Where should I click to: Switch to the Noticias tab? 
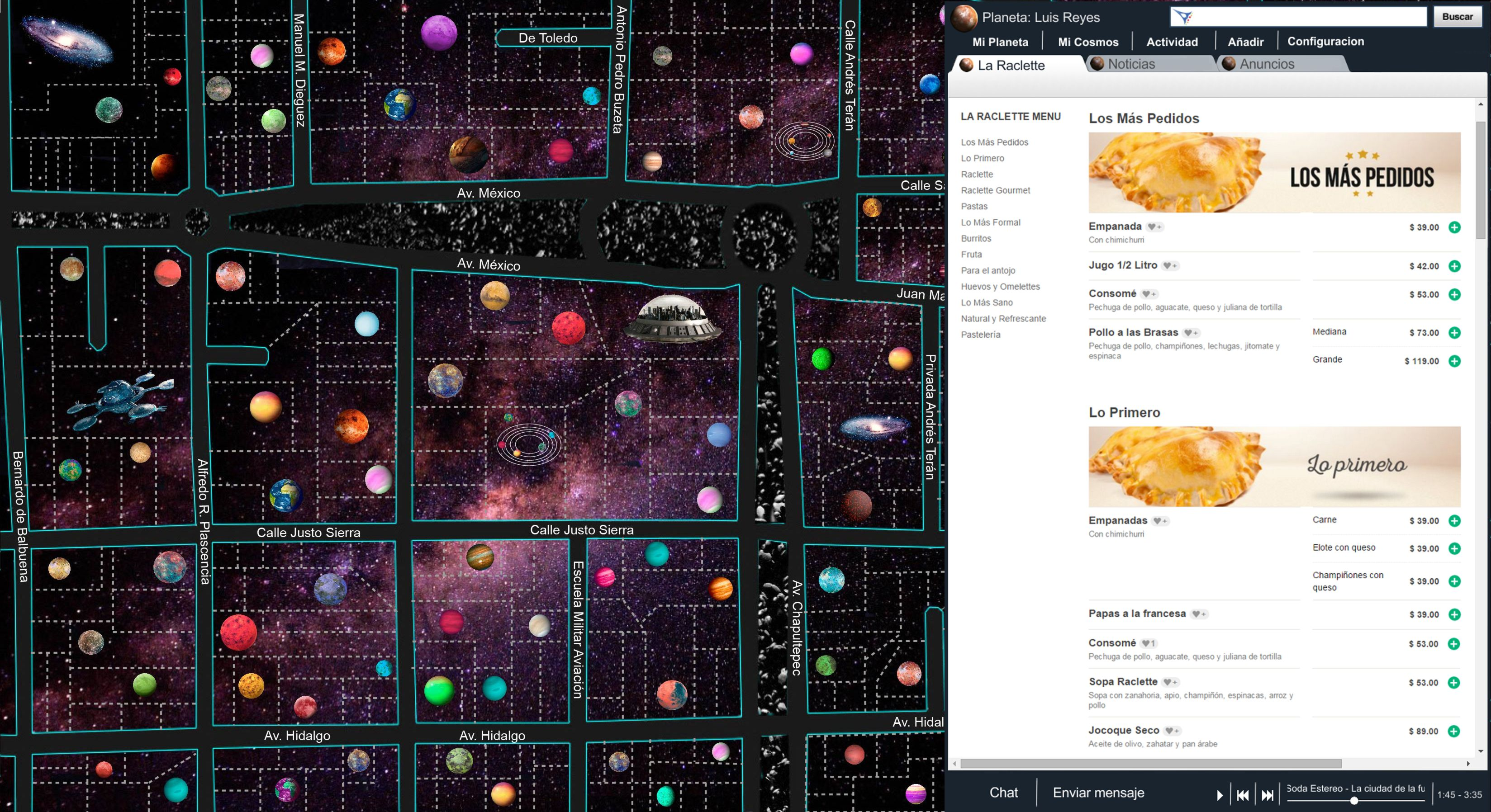tap(1150, 64)
